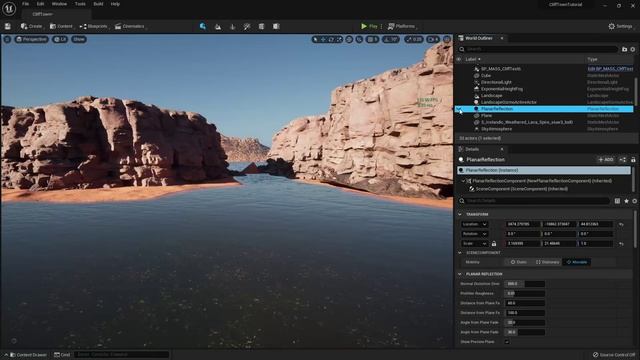This screenshot has height=360, width=640.
Task: Open the Lit view mode dropdown
Action: pos(60,39)
